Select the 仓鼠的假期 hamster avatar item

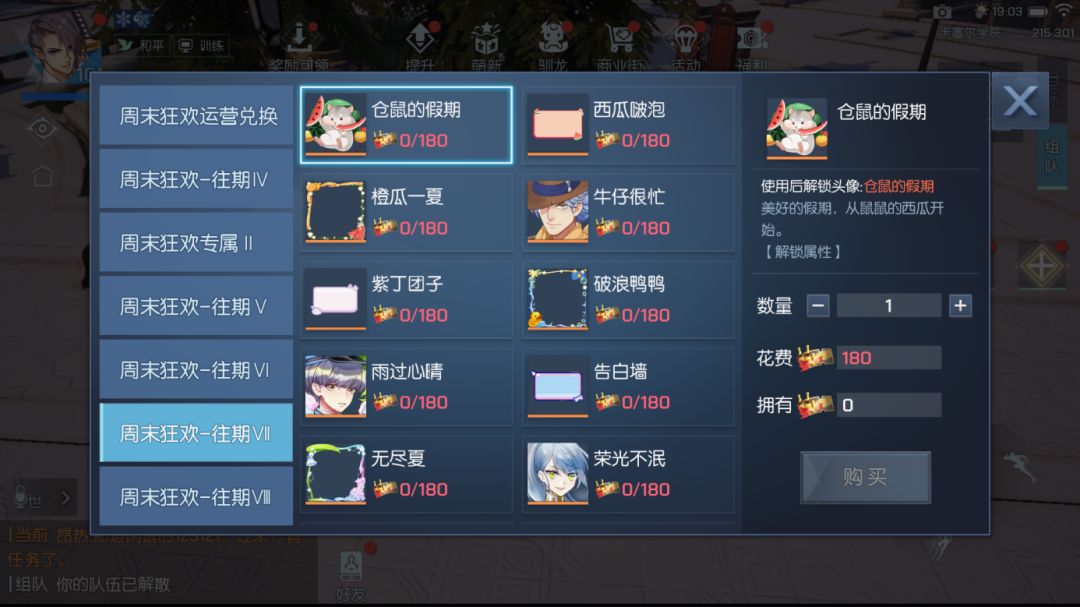406,125
